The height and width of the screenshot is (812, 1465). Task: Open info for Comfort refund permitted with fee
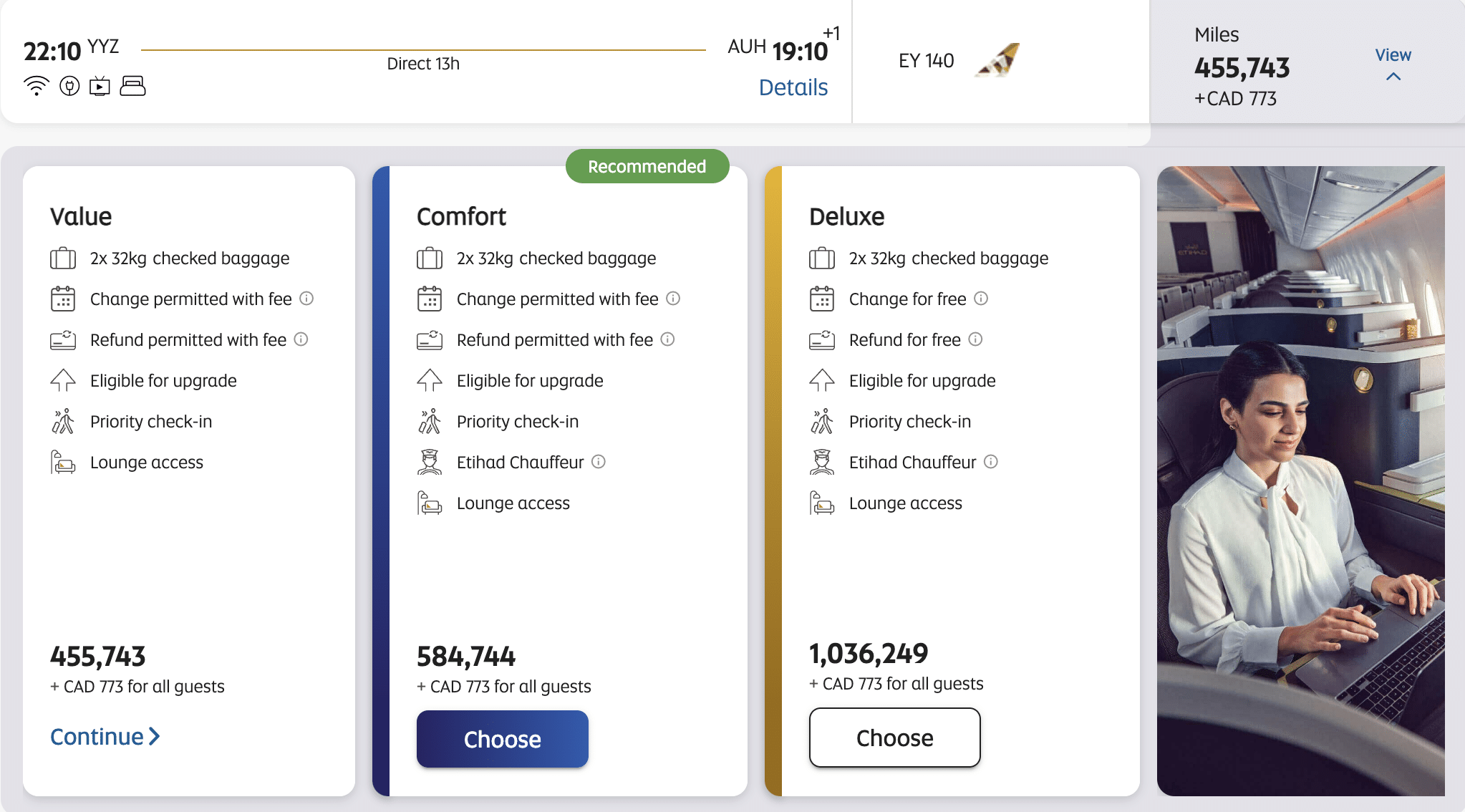pyautogui.click(x=667, y=339)
